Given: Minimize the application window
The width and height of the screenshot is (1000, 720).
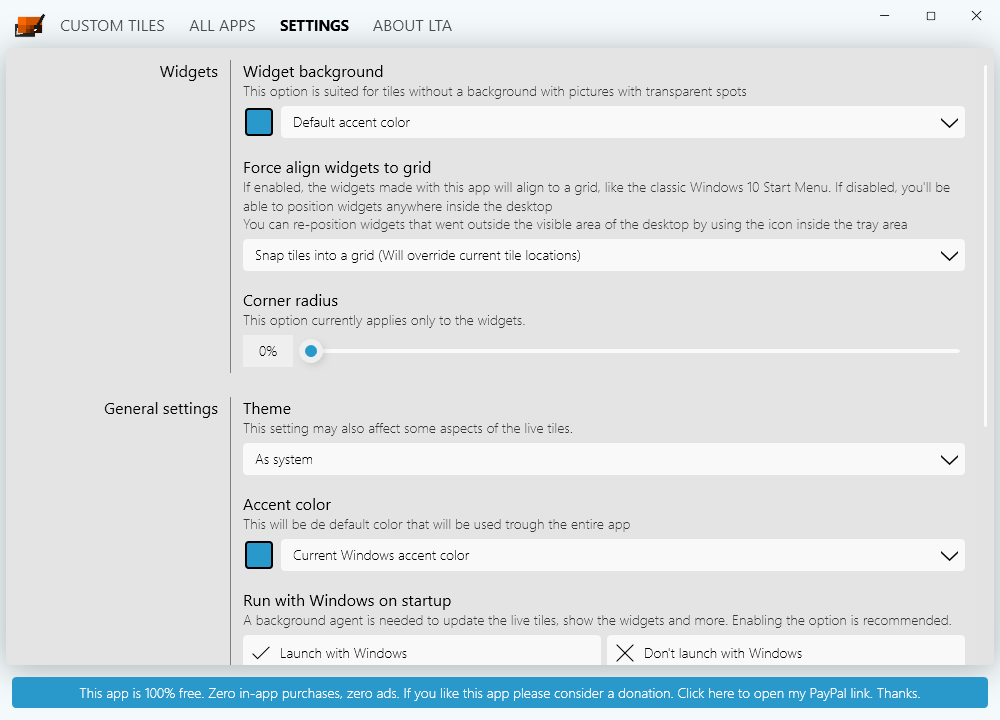Looking at the screenshot, I should coord(885,16).
